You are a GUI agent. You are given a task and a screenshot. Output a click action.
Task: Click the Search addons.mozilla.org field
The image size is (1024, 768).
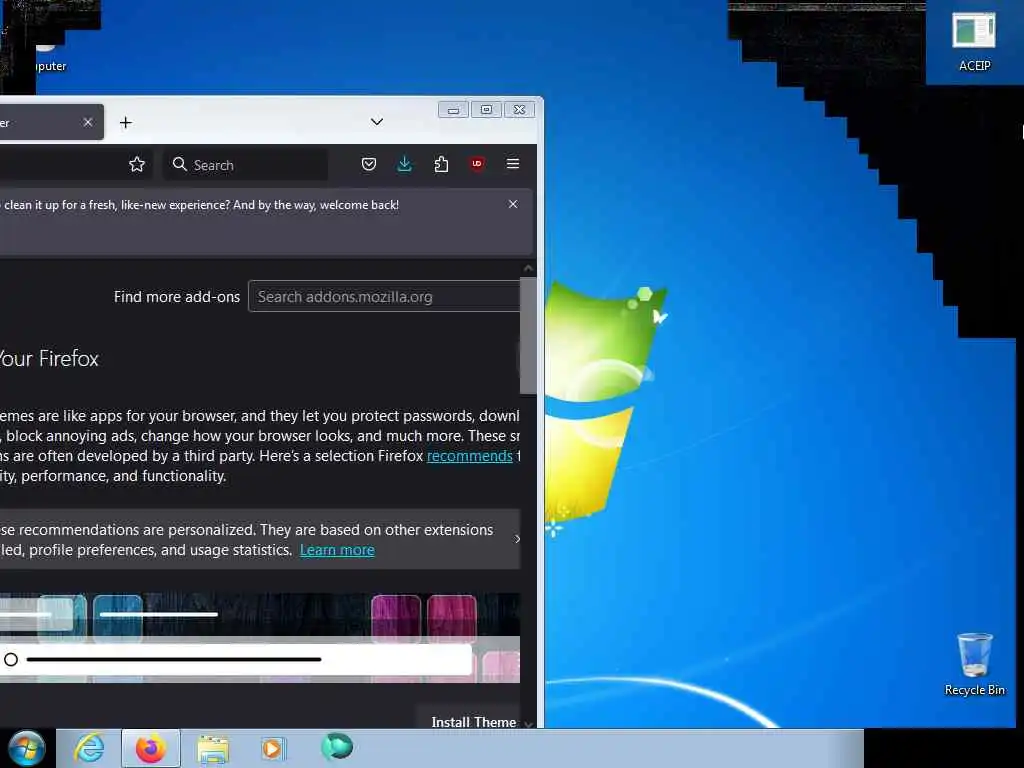coord(384,296)
